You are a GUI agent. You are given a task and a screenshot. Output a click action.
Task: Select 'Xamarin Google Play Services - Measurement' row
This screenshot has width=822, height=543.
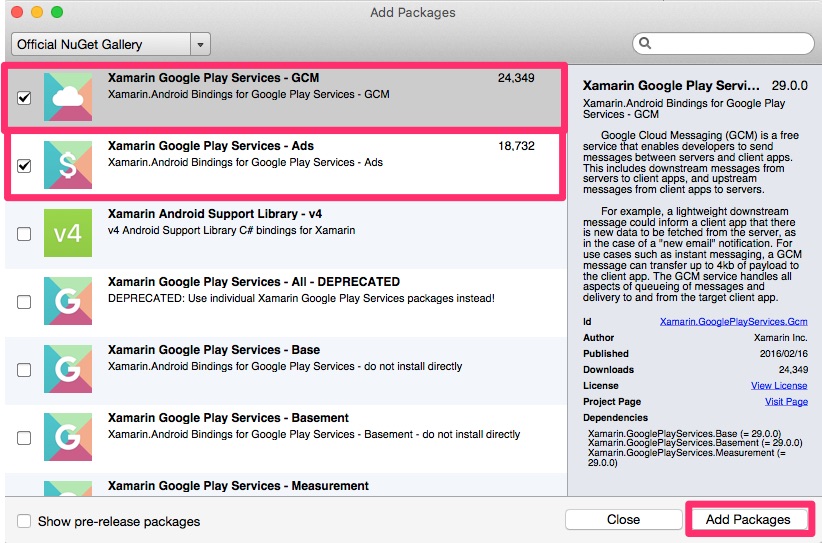pos(286,485)
